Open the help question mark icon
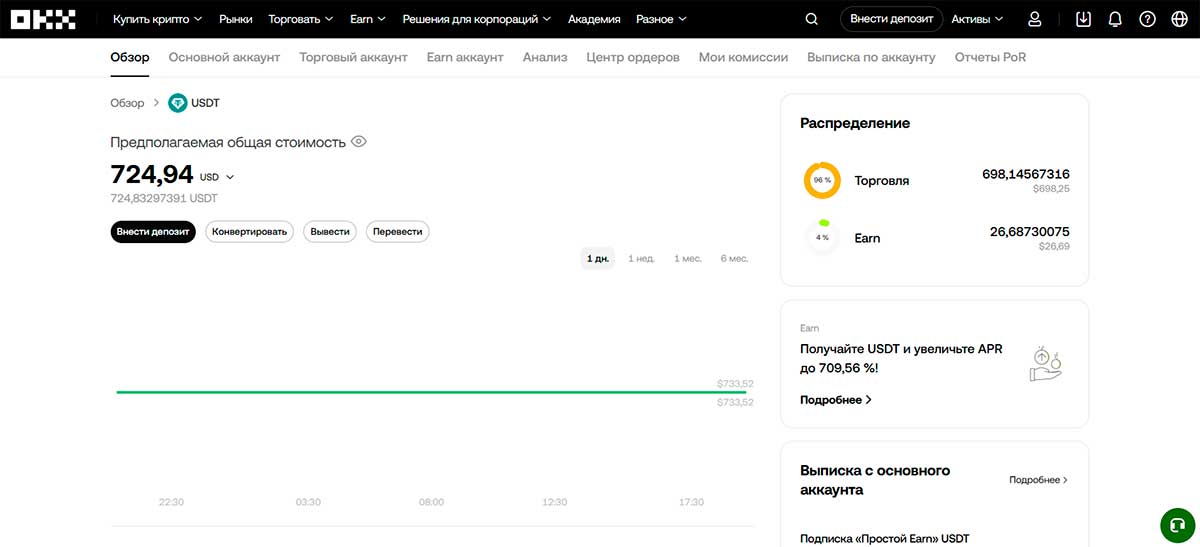1200x547 pixels. click(1147, 19)
